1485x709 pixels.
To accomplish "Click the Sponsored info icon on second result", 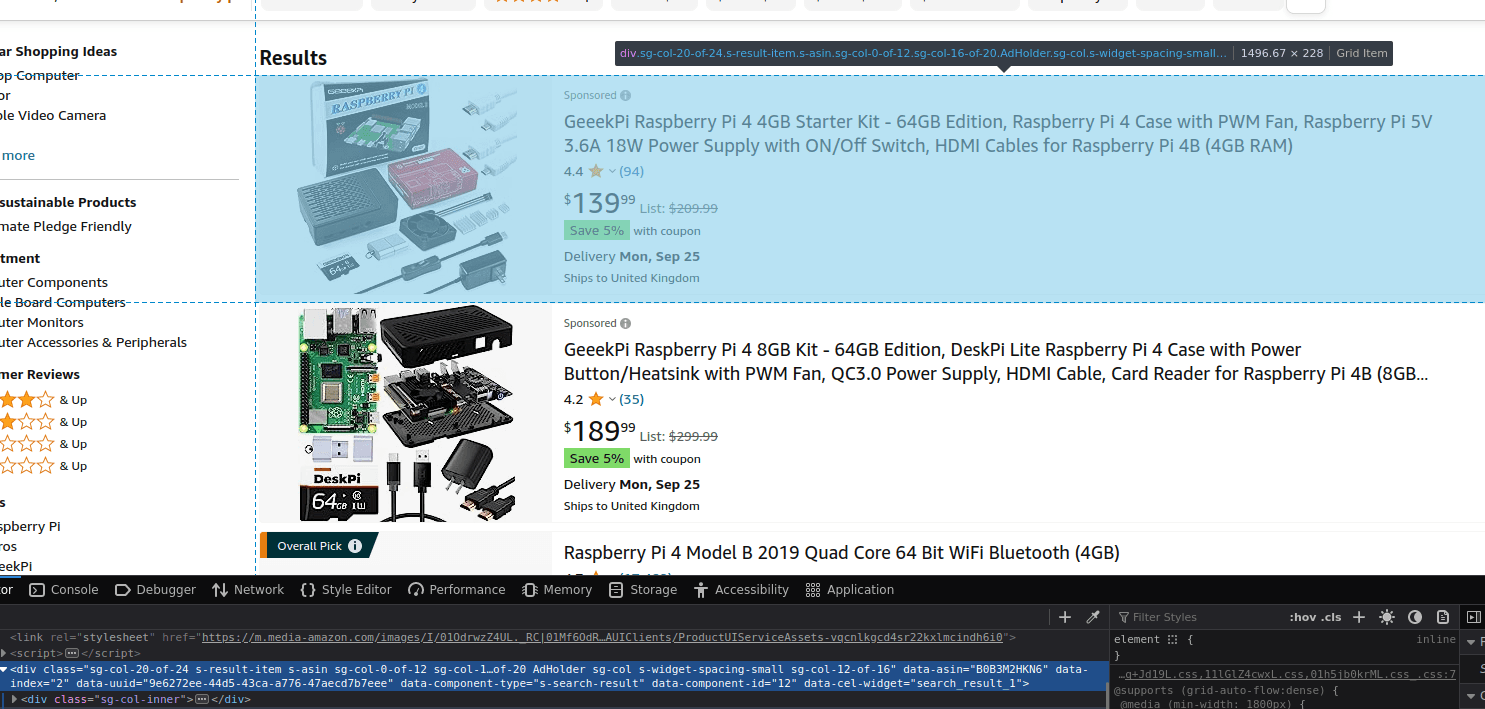I will click(x=625, y=323).
